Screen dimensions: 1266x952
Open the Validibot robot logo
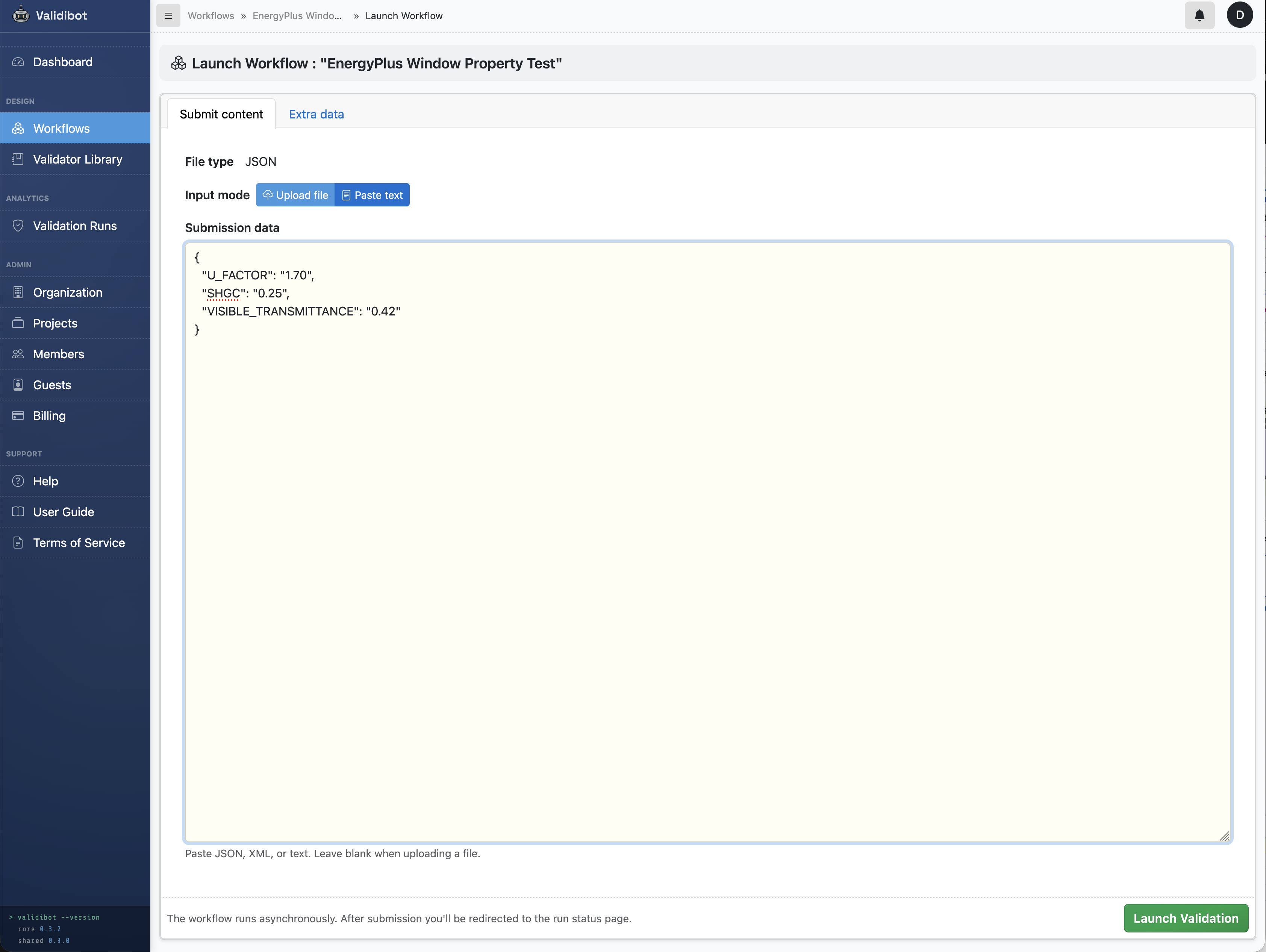(x=20, y=15)
